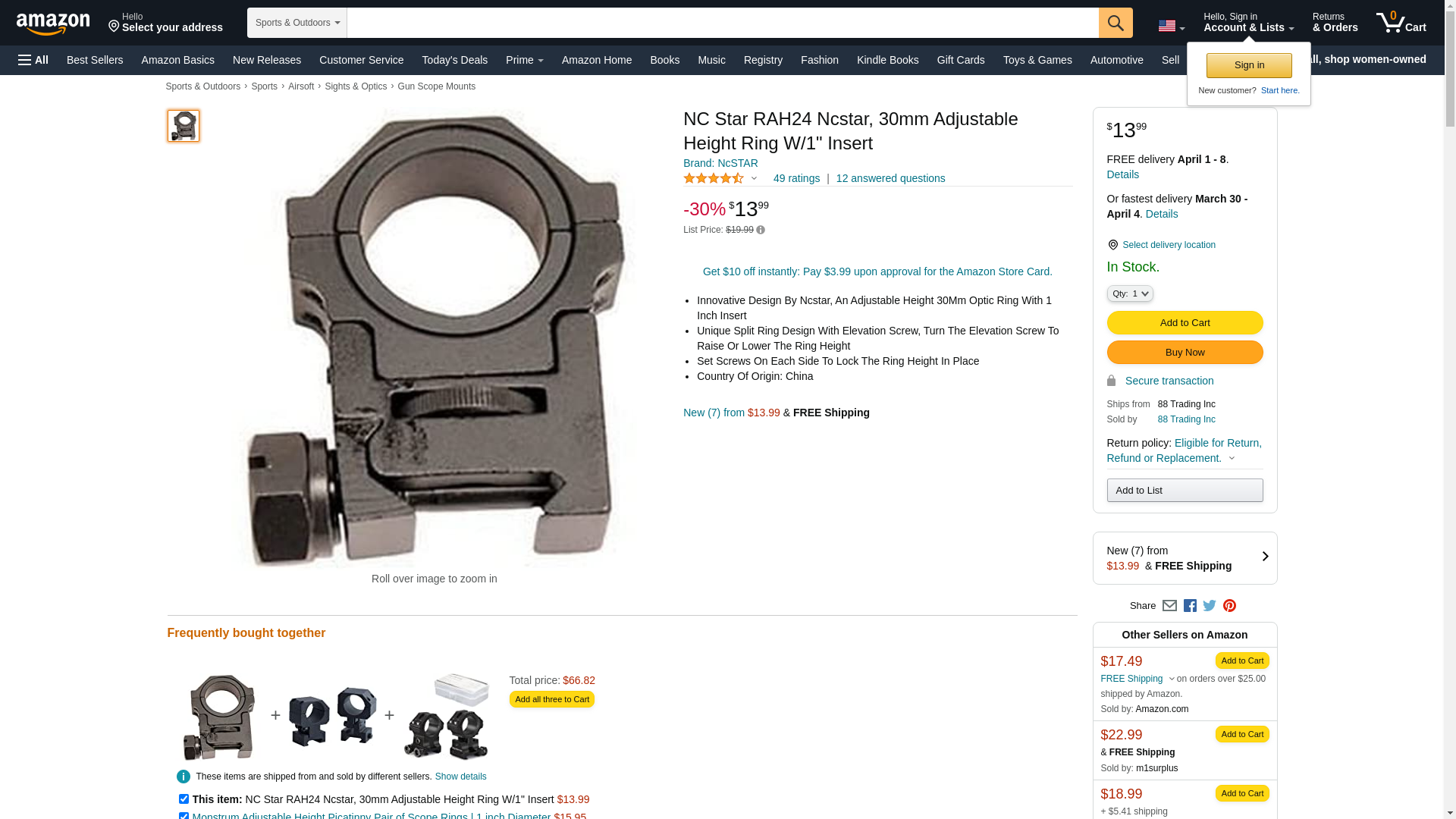Open the All hamburger menu
Screen dimensions: 1456x819
coord(33,60)
